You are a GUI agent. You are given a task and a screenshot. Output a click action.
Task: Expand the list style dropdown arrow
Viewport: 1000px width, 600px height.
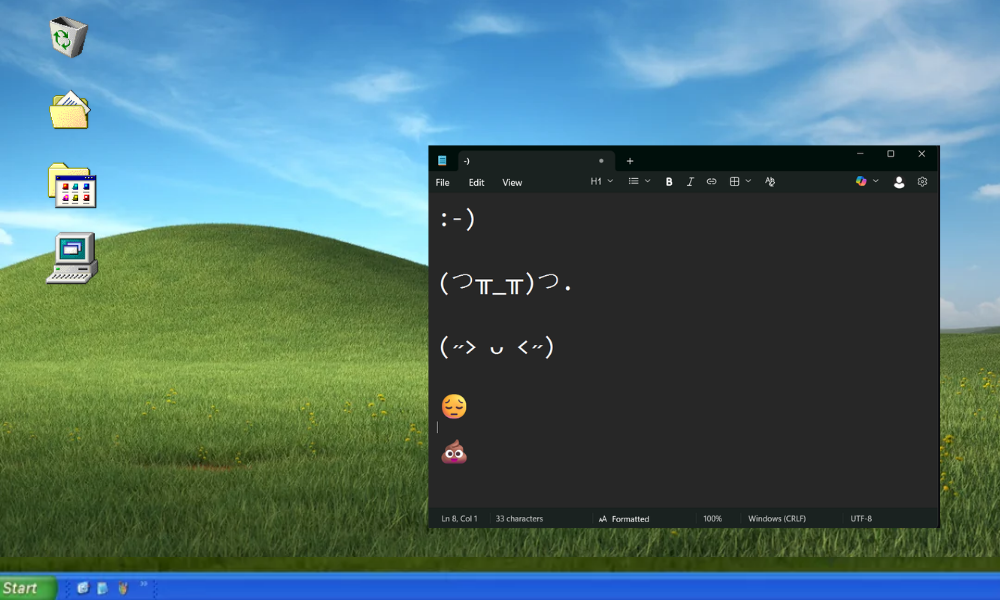647,182
